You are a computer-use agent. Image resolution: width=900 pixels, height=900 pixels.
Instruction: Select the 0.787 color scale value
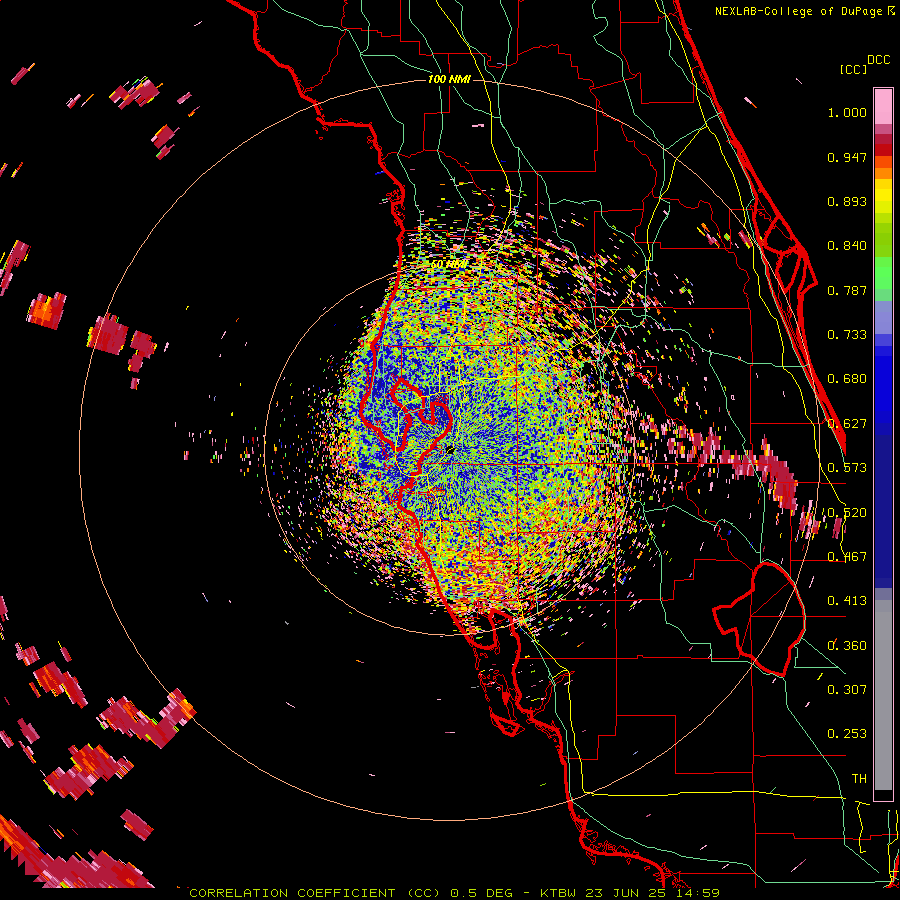(847, 290)
